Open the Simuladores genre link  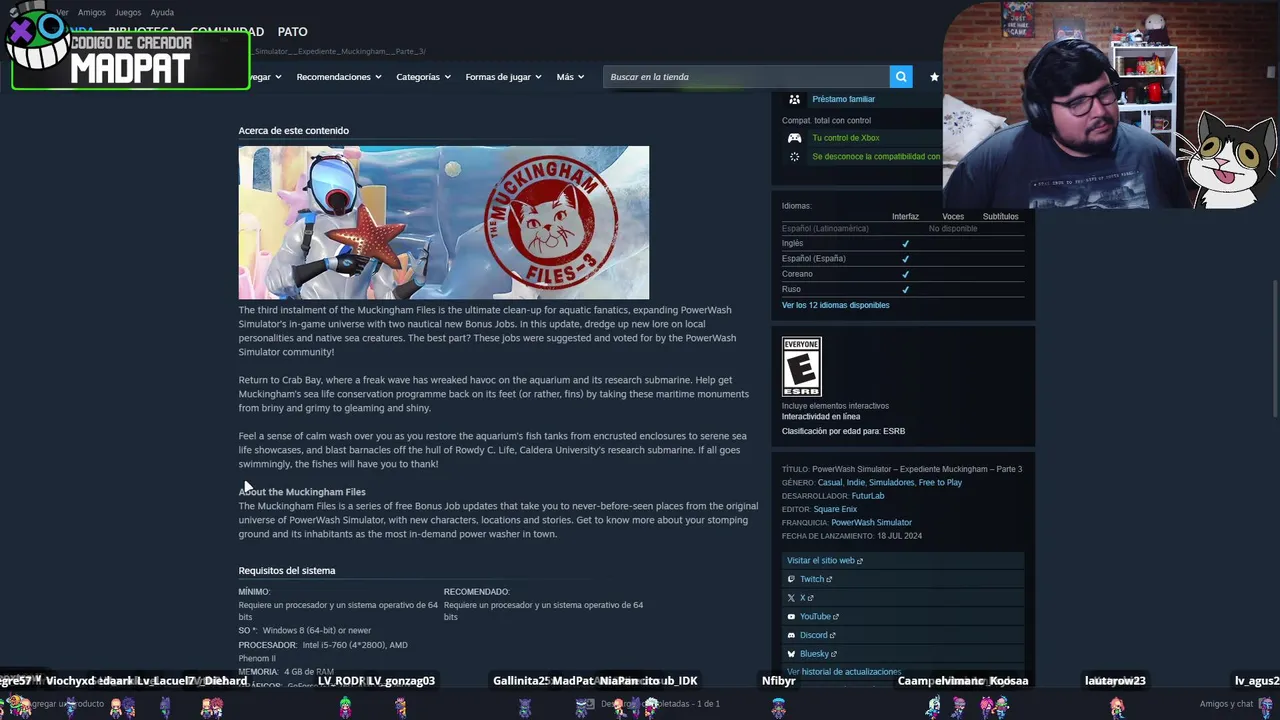891,483
